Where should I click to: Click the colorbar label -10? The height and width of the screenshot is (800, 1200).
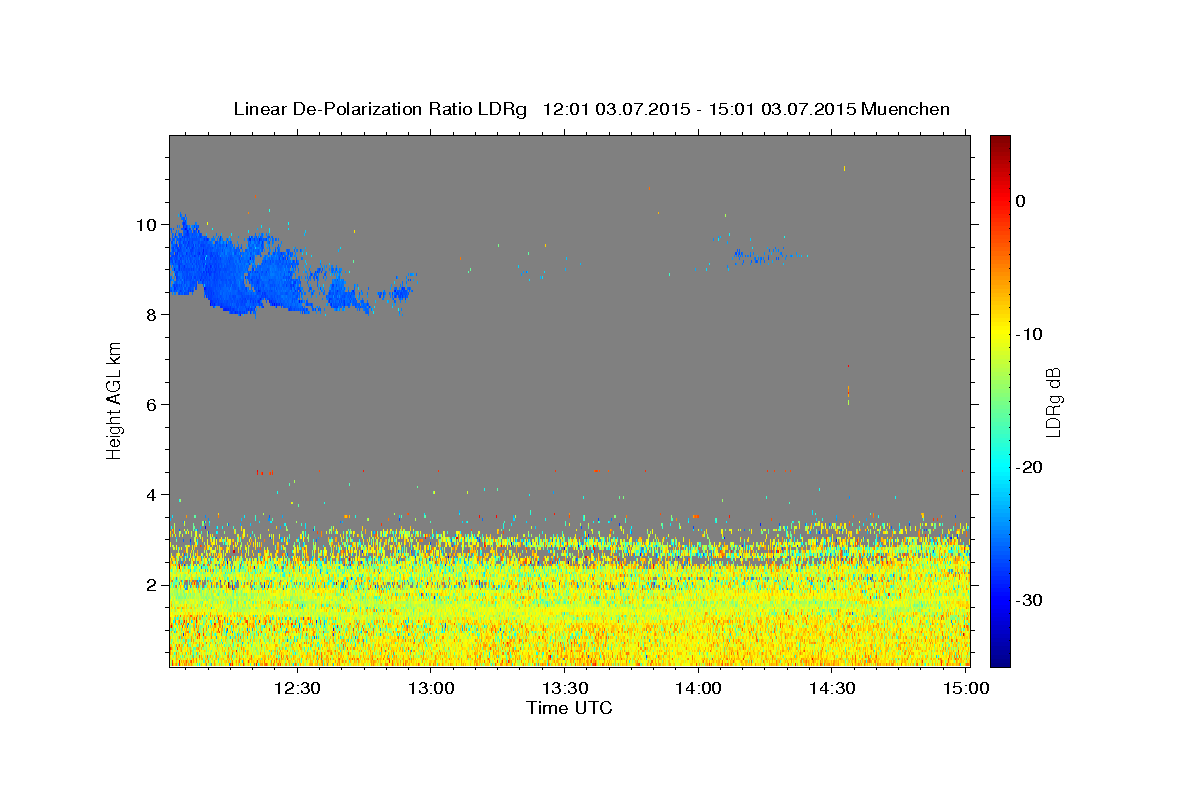(x=1028, y=334)
